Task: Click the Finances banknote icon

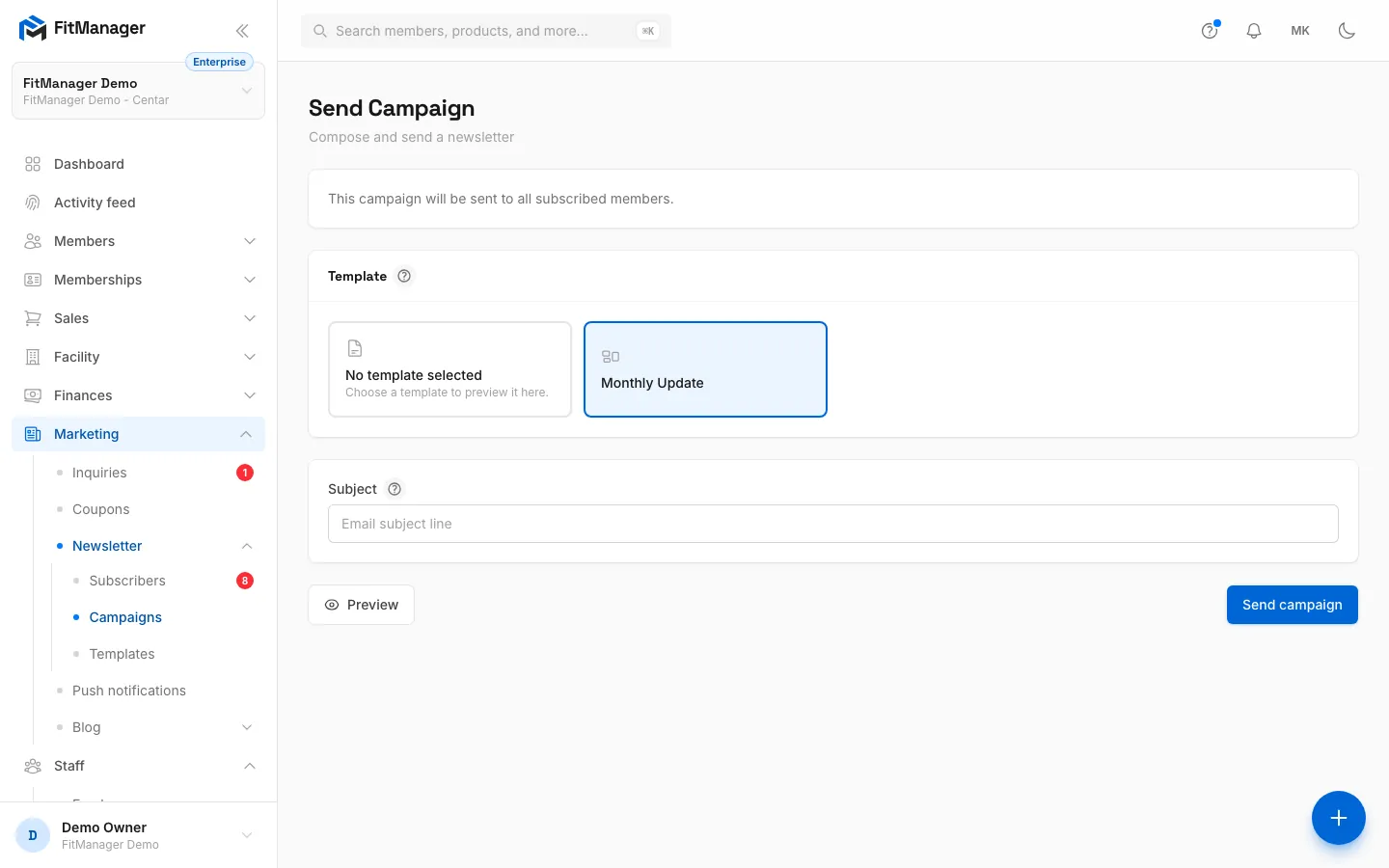Action: click(x=33, y=395)
